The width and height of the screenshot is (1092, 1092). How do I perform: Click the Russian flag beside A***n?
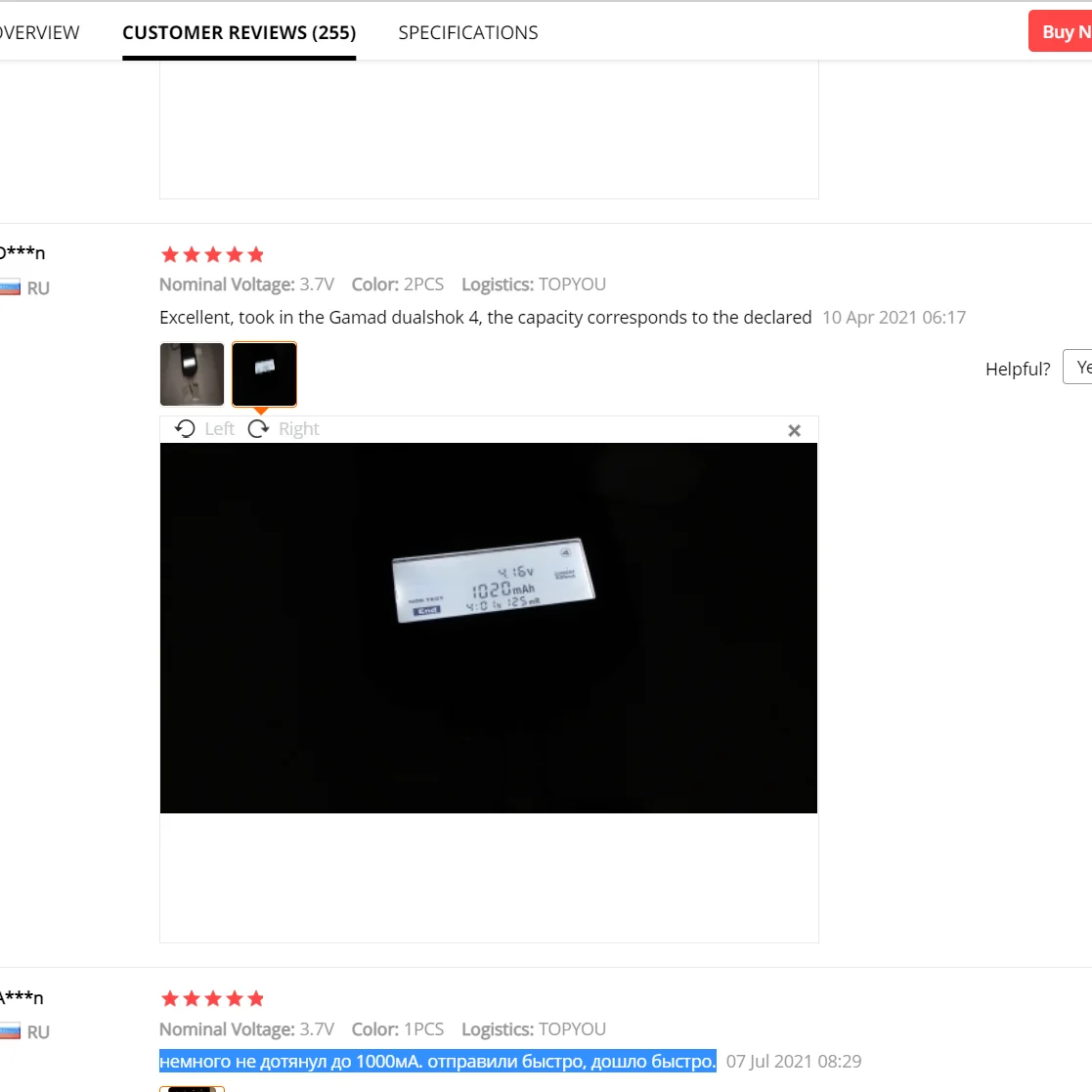(10, 1030)
